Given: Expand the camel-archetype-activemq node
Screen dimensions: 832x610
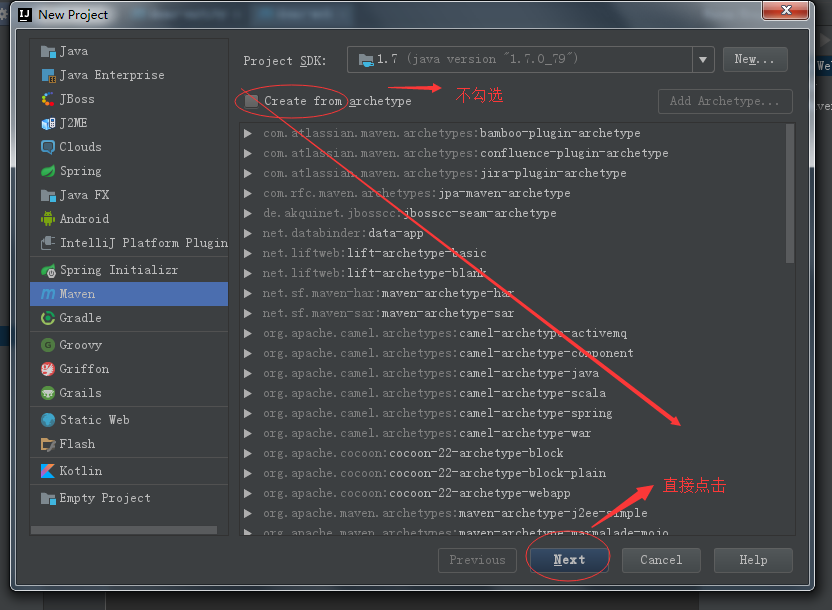Looking at the screenshot, I should tap(248, 334).
